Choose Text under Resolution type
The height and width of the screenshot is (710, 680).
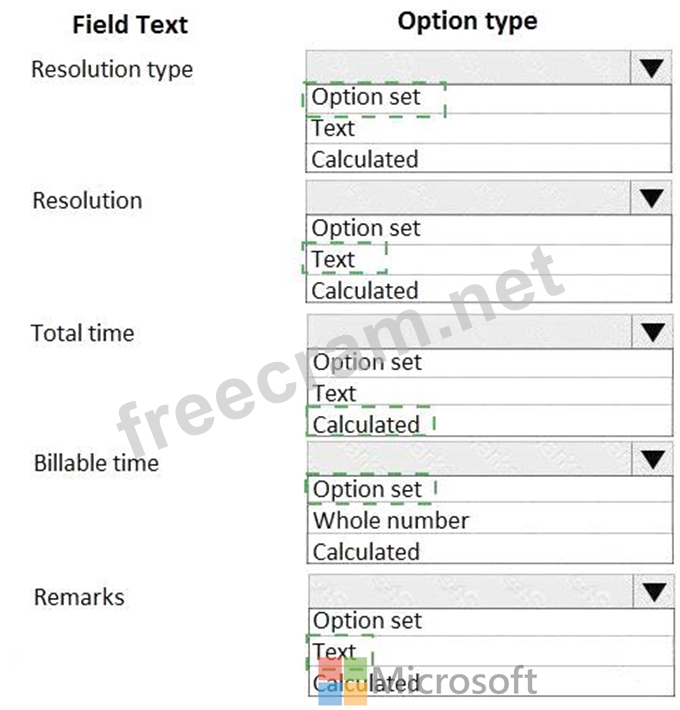tap(333, 129)
